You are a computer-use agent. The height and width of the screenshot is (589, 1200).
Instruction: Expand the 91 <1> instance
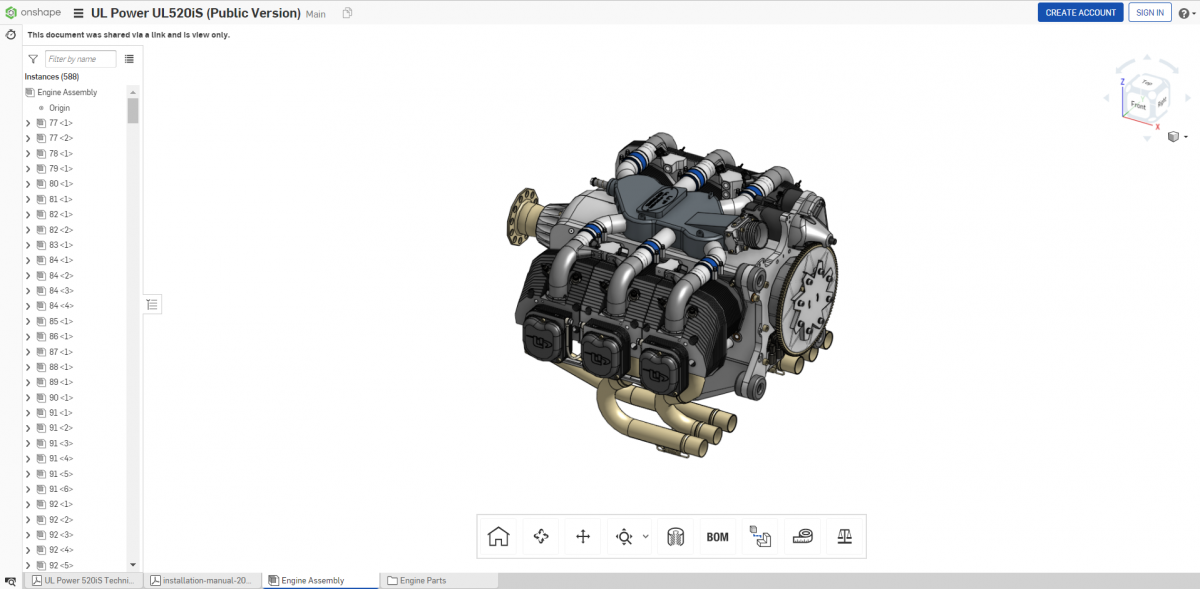point(28,413)
